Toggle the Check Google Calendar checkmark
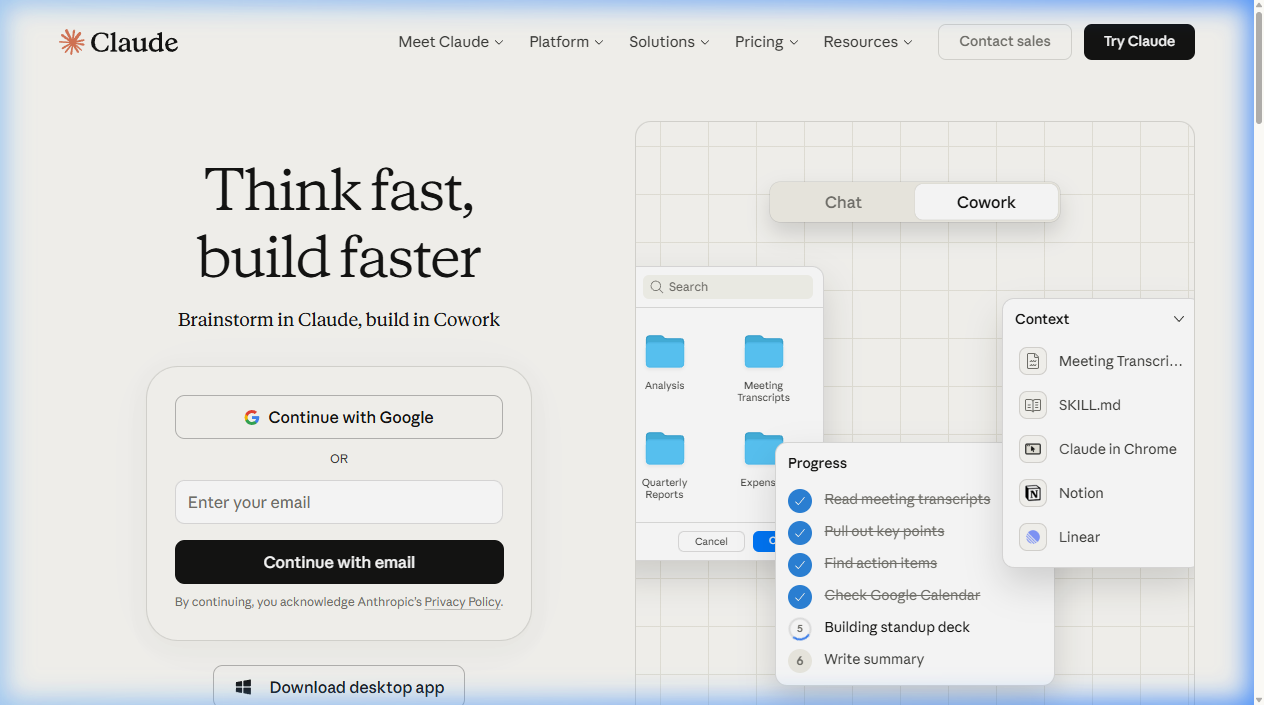 tap(800, 596)
